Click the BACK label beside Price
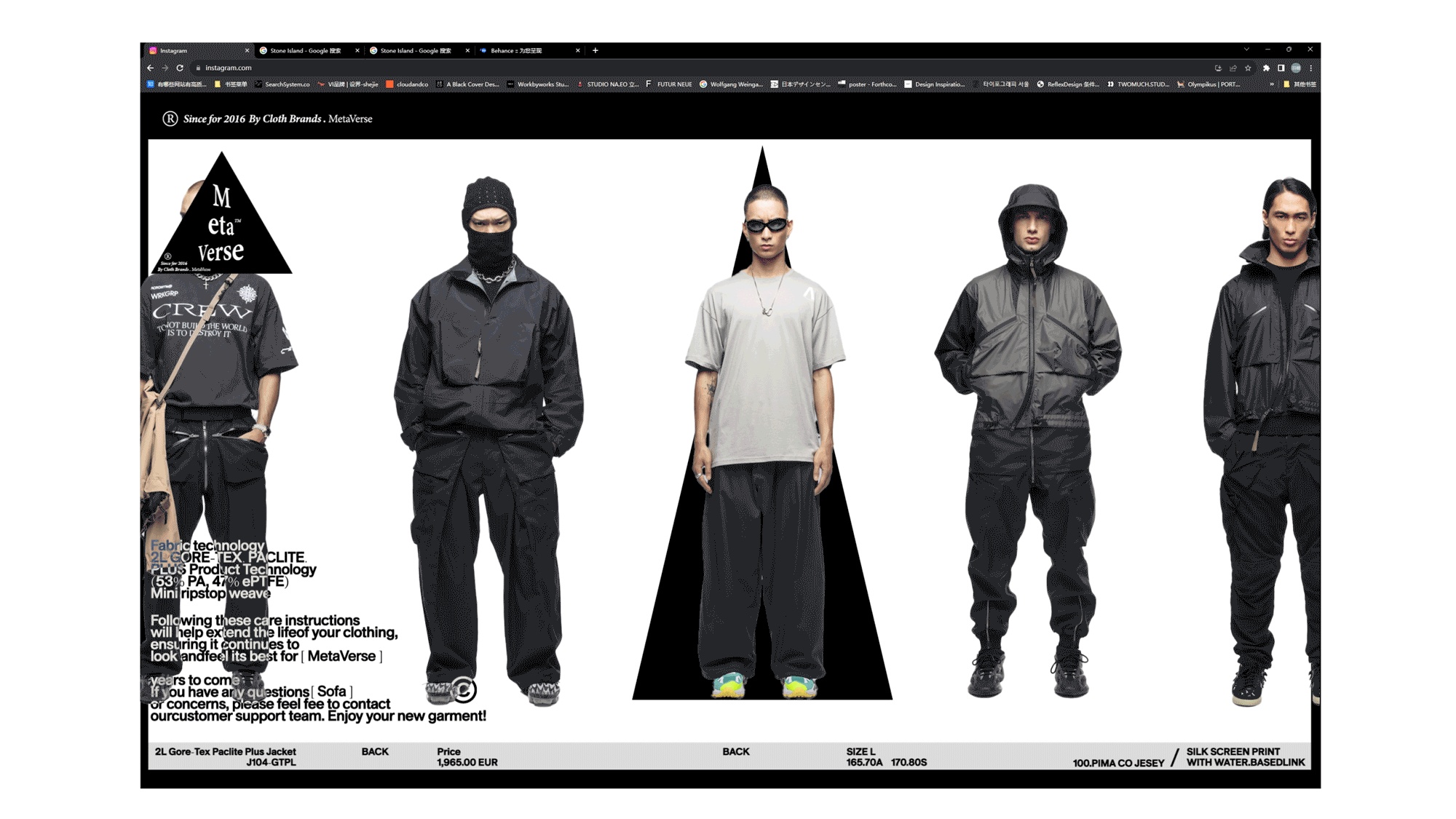 pos(375,751)
